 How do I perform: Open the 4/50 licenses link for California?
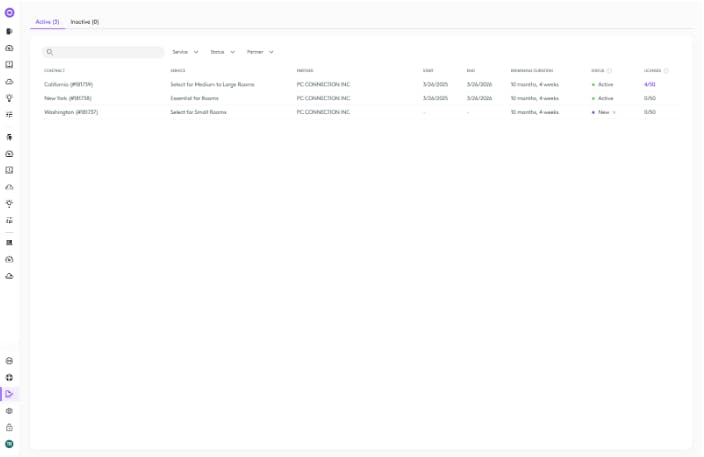649,84
